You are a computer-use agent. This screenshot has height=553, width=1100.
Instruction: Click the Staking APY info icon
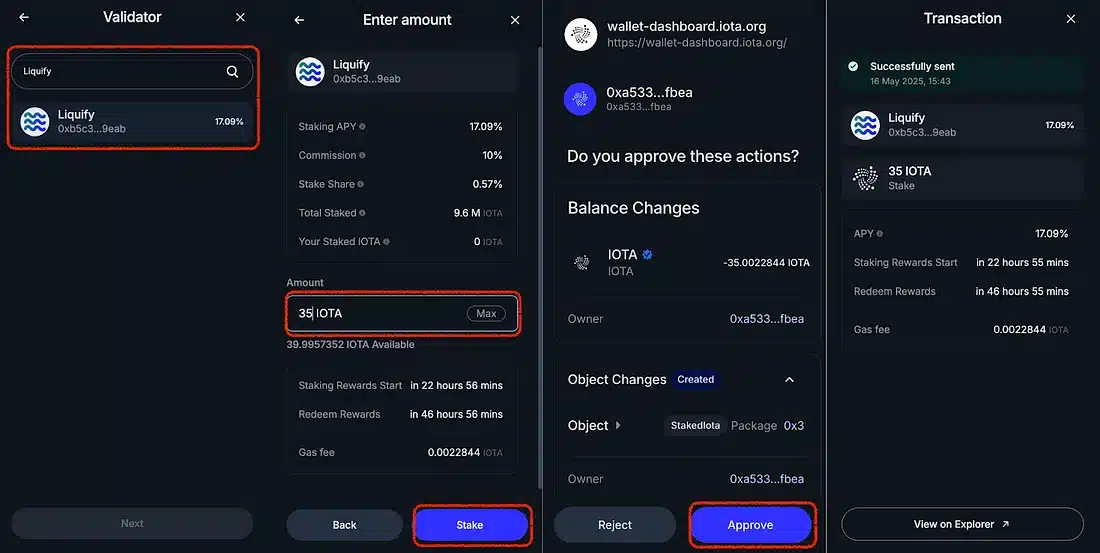click(362, 127)
